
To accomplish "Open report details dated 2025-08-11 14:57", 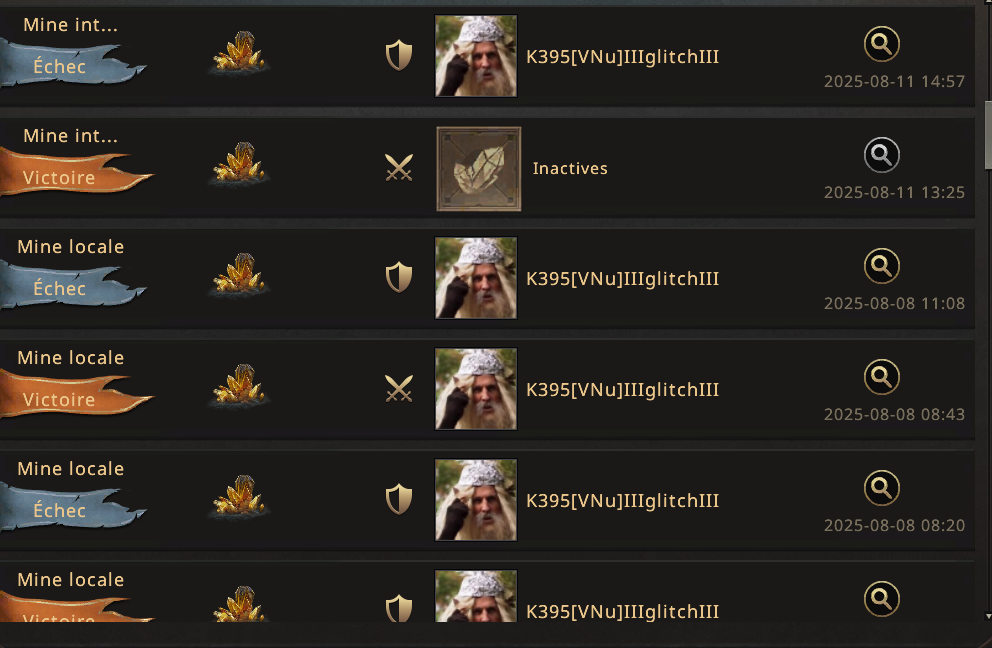I will 881,44.
